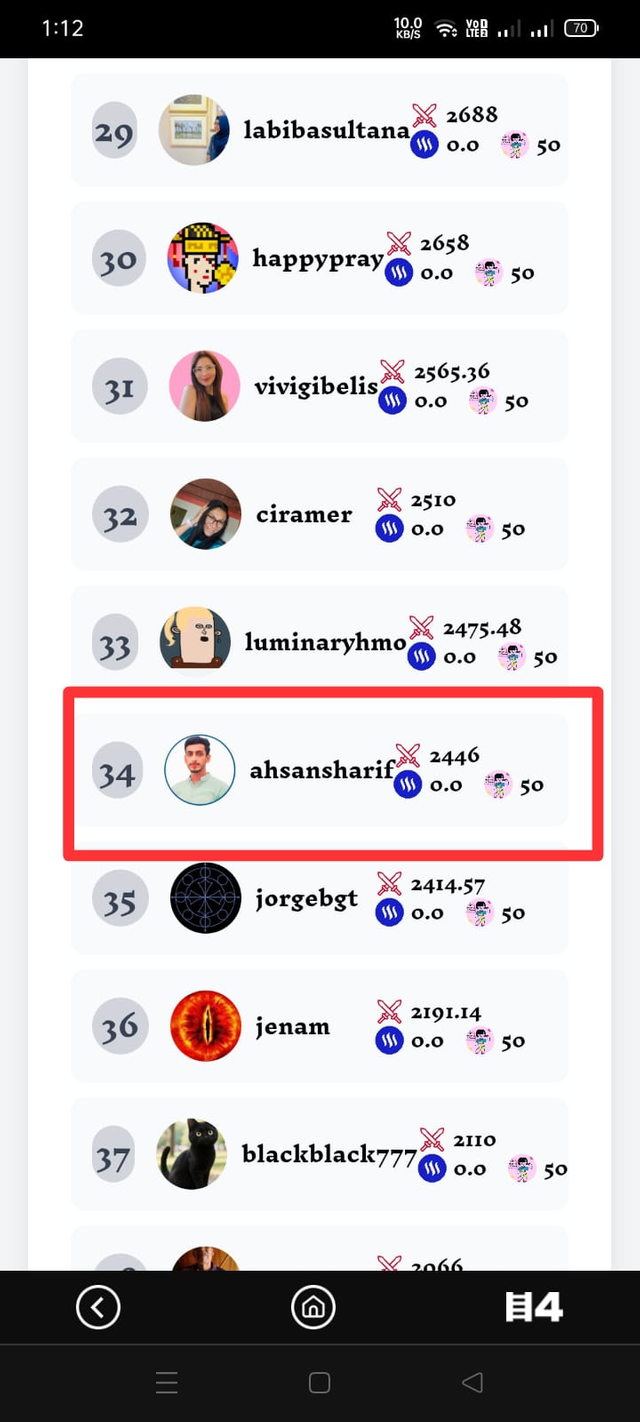
Task: Open labibasultana's profile picture
Action: click(194, 130)
